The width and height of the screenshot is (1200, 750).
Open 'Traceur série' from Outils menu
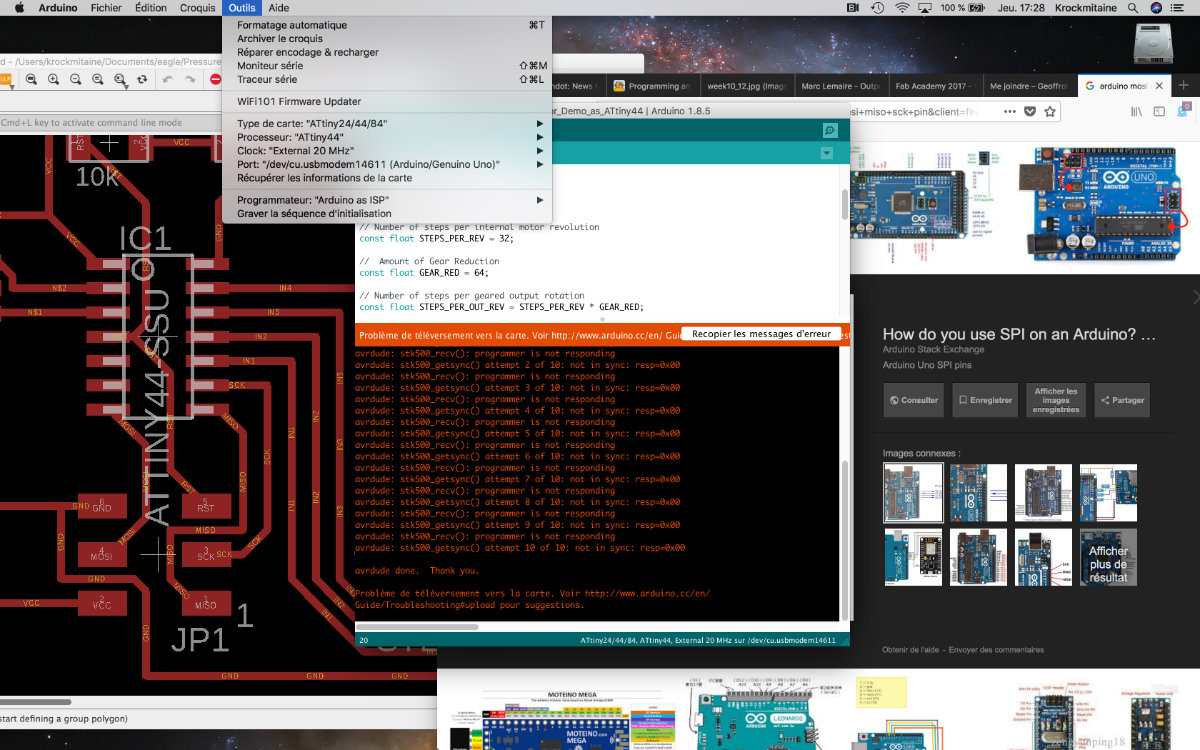(x=386, y=79)
